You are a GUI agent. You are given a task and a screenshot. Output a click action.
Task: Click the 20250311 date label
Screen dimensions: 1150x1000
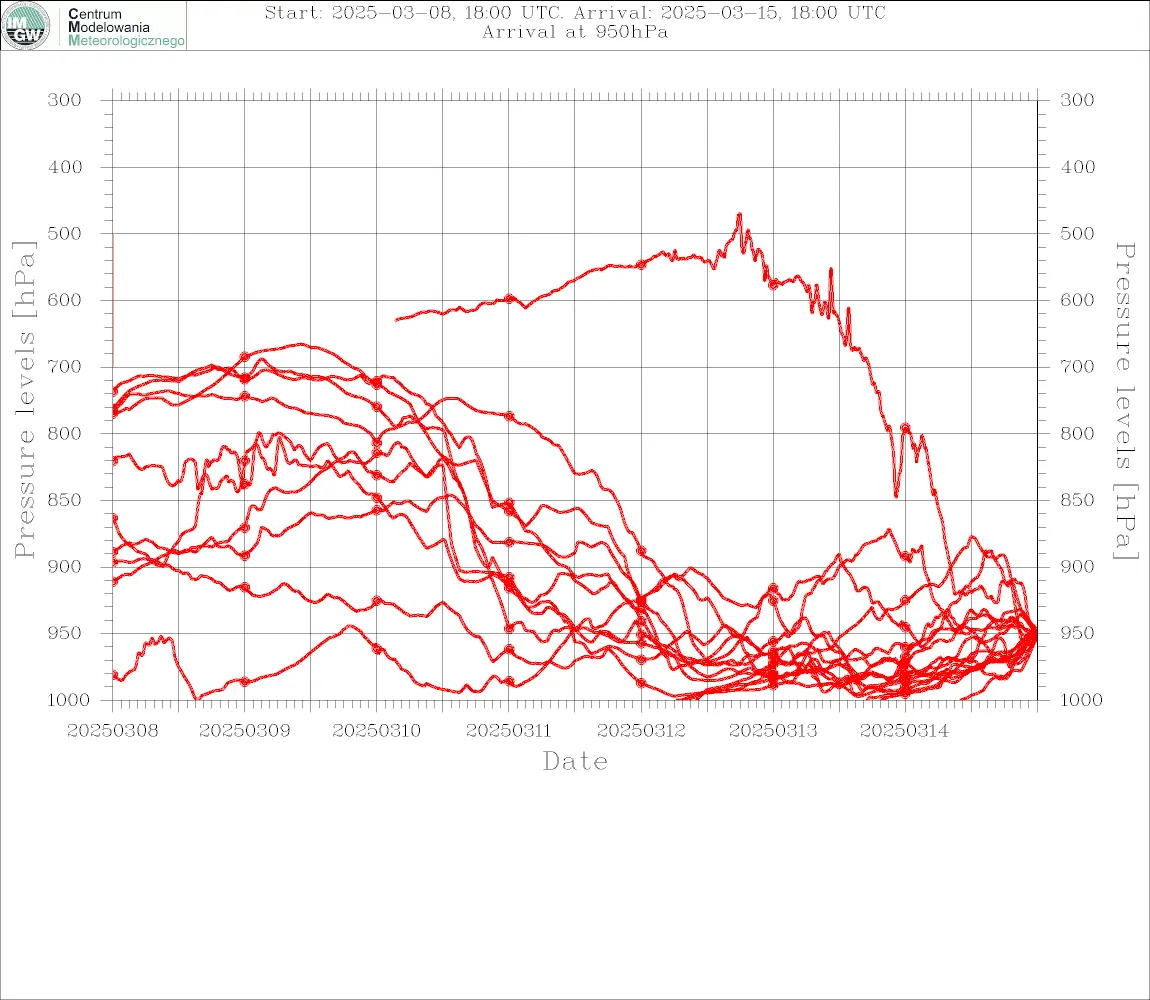pos(508,731)
